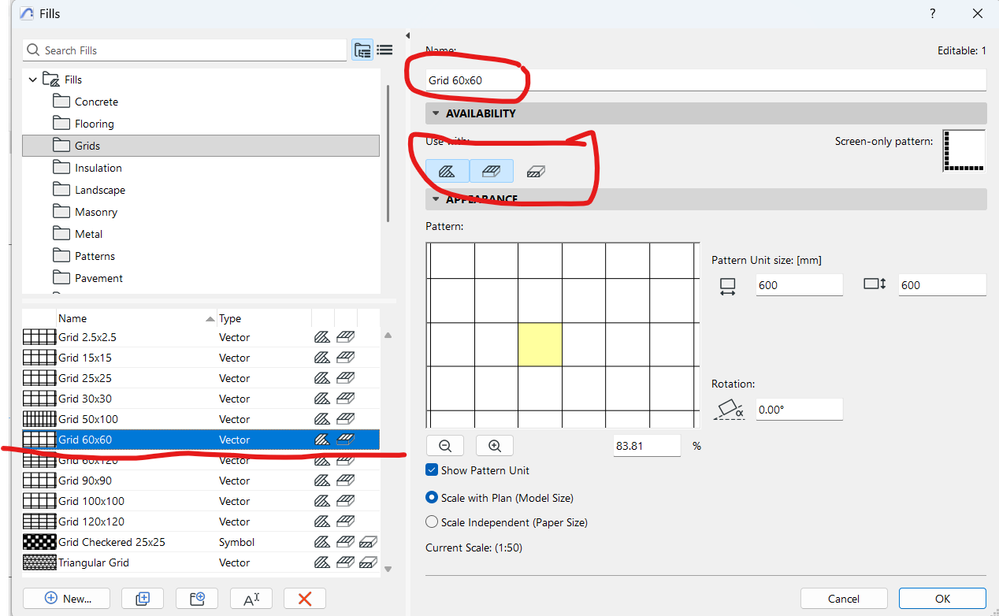Switch to folder tree view of fills
999x616 pixels.
(x=363, y=50)
